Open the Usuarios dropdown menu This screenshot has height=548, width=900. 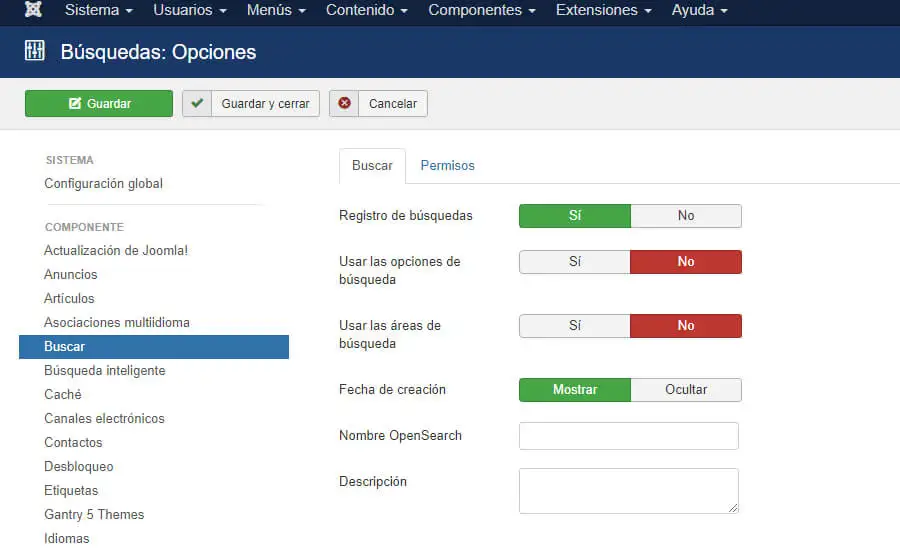[x=189, y=10]
